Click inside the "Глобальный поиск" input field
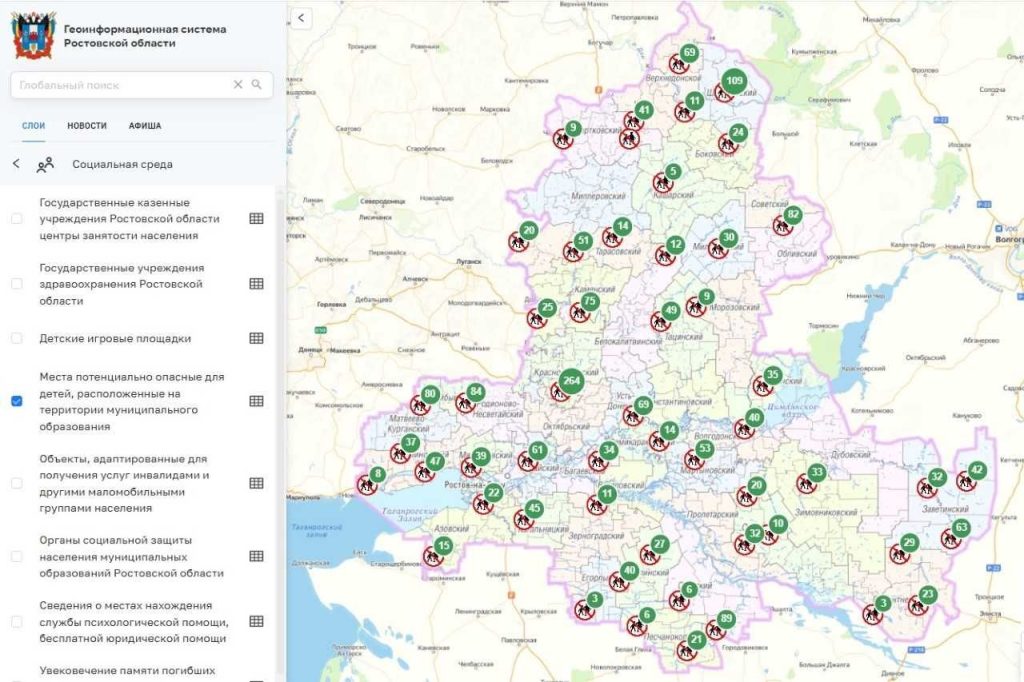Viewport: 1024px width, 682px height. [120, 85]
